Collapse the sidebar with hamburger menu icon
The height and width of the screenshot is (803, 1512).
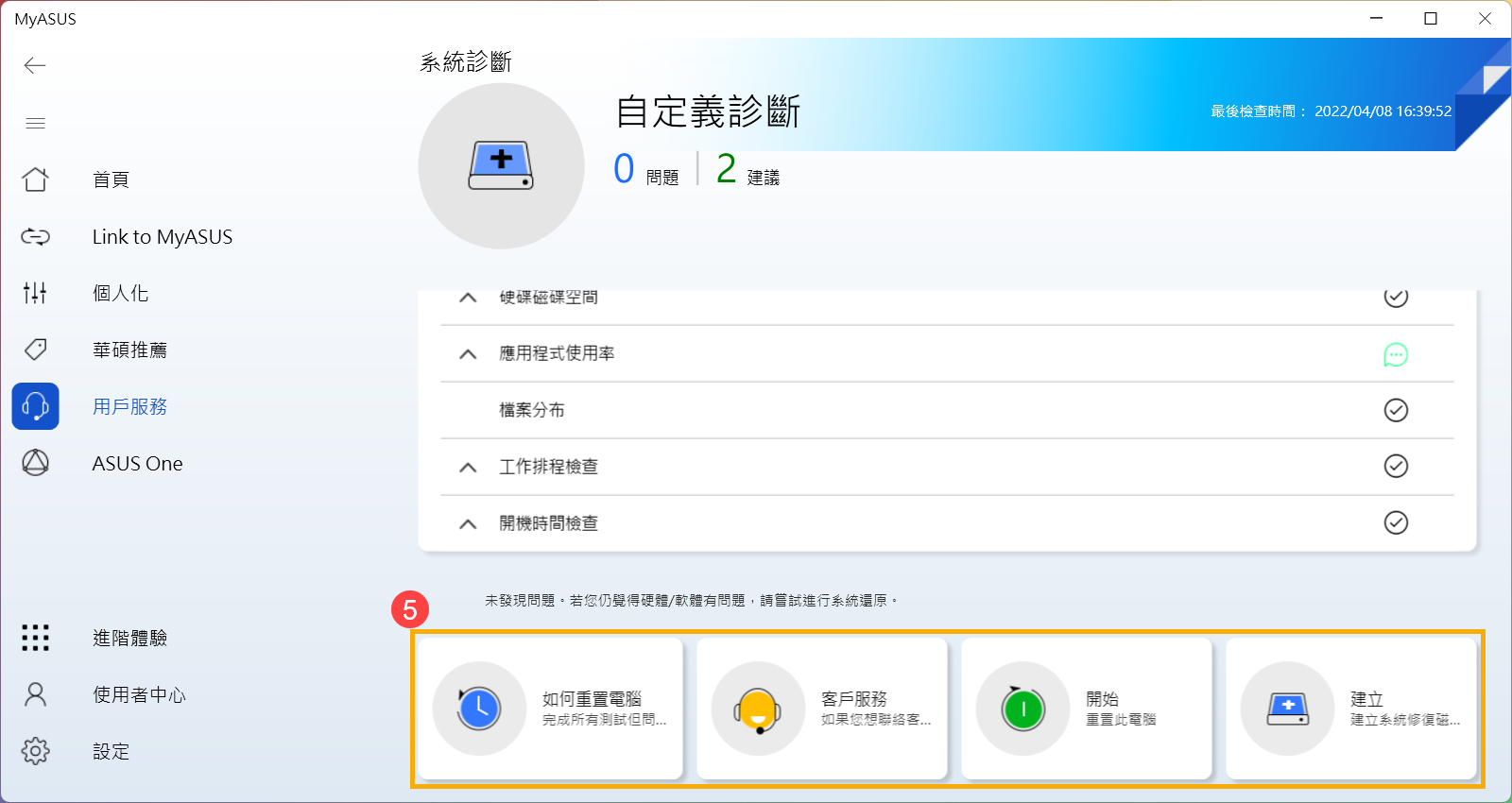click(x=35, y=123)
